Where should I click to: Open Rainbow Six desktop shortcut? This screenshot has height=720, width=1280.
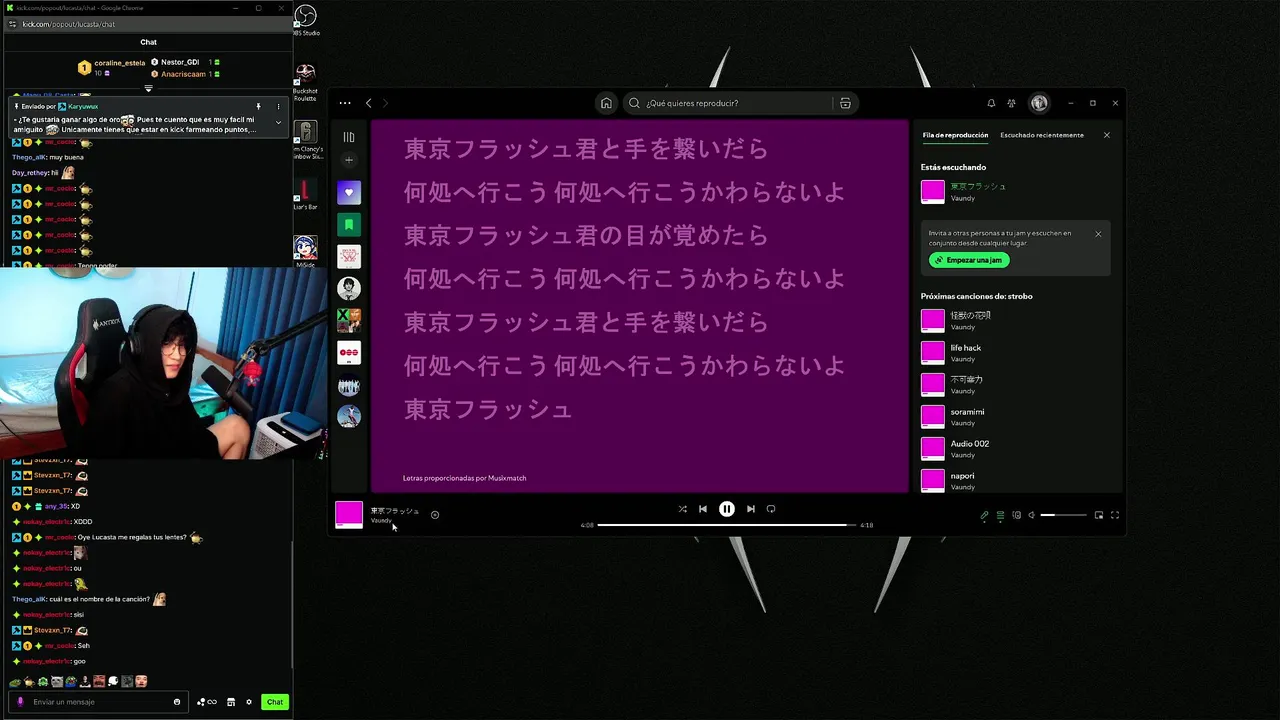306,141
